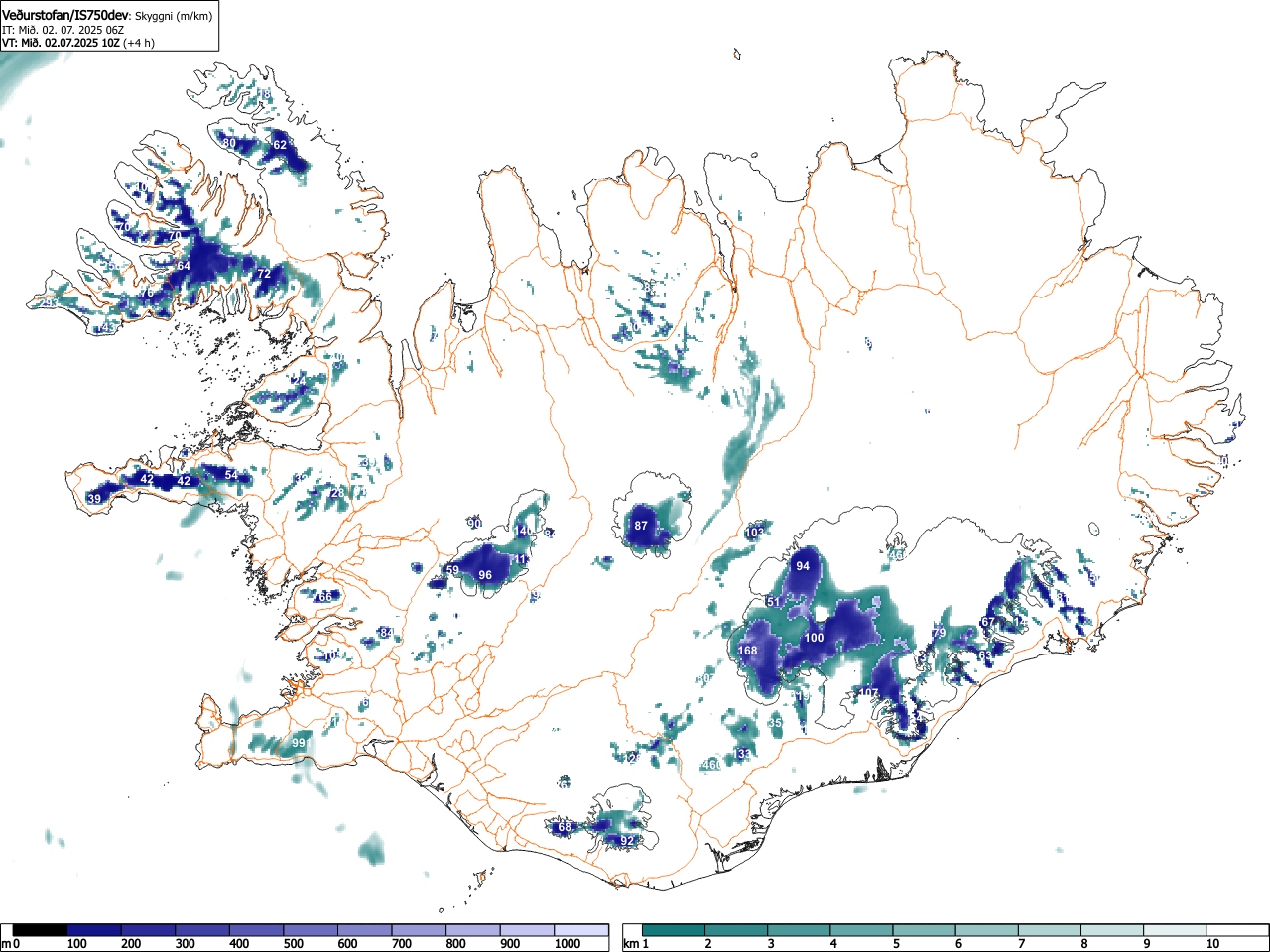This screenshot has width=1270, height=952.
Task: Click the 54 value on western peninsula
Action: pos(231,475)
